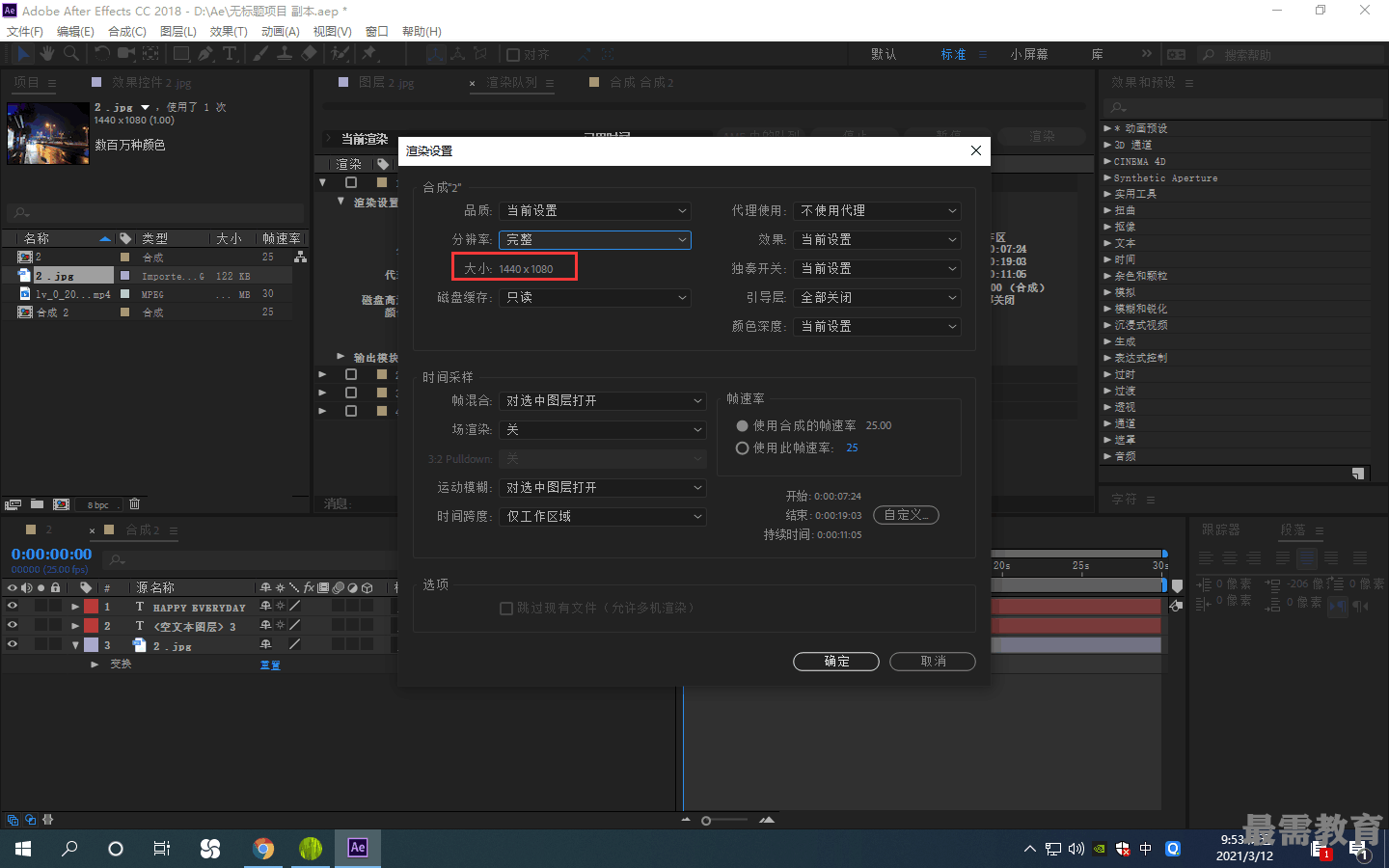Select the Pen tool
The width and height of the screenshot is (1389, 868).
point(205,54)
